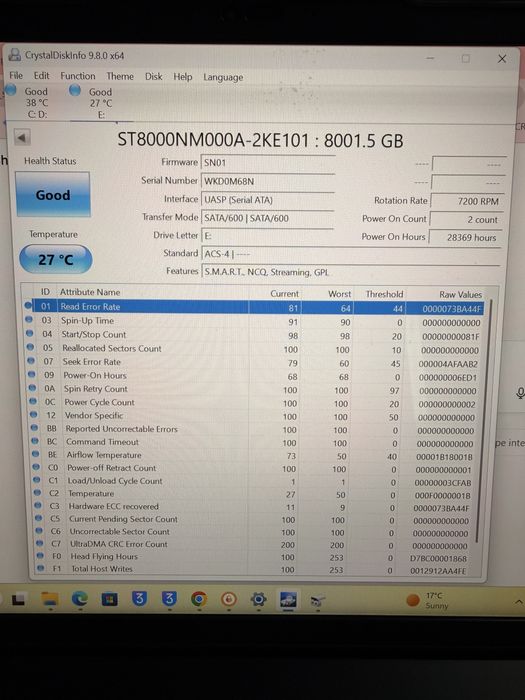Open File Explorer from the taskbar
Image resolution: width=525 pixels, height=700 pixels.
(x=50, y=600)
